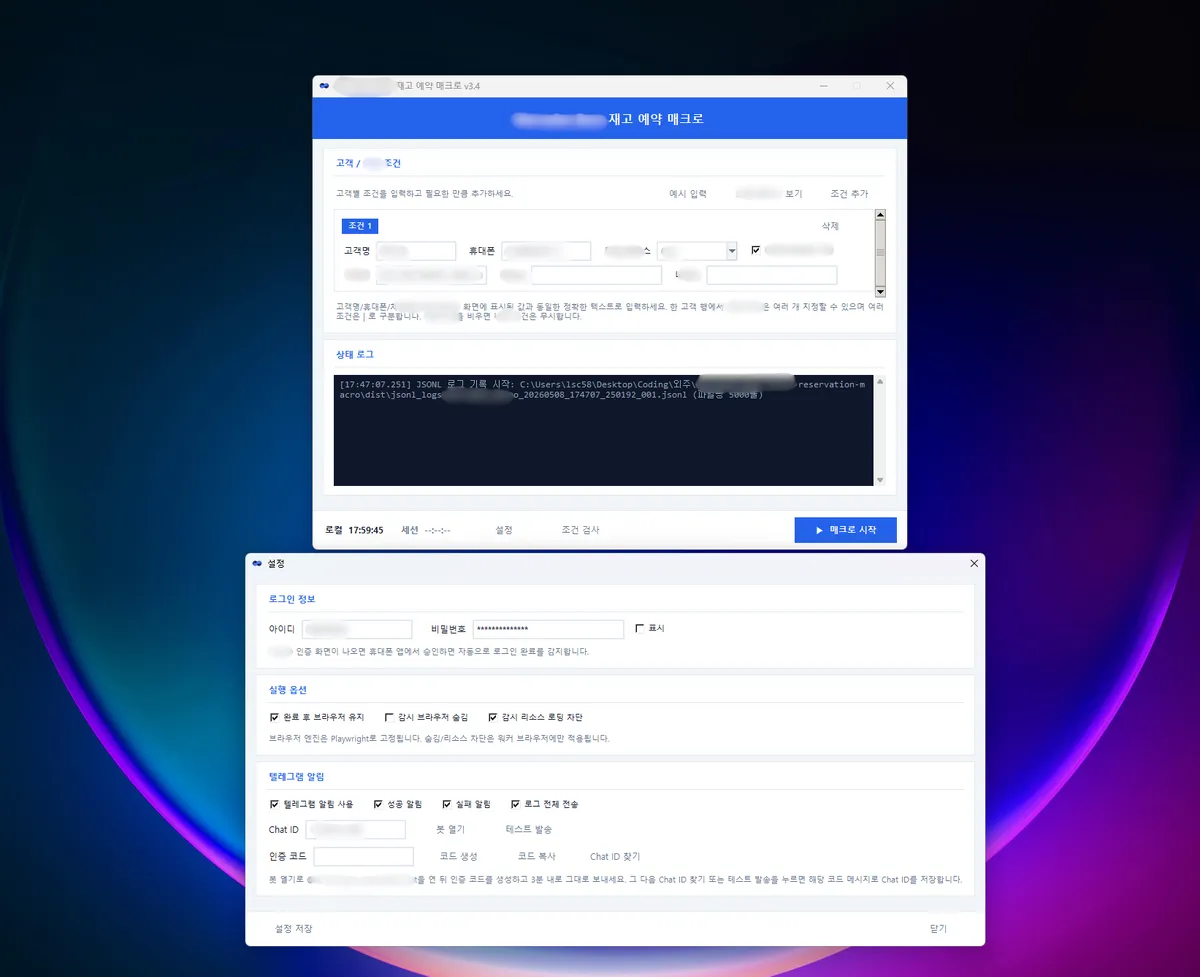The image size is (1200, 977).
Task: Focus the 인증 코드 input field
Action: [x=363, y=856]
